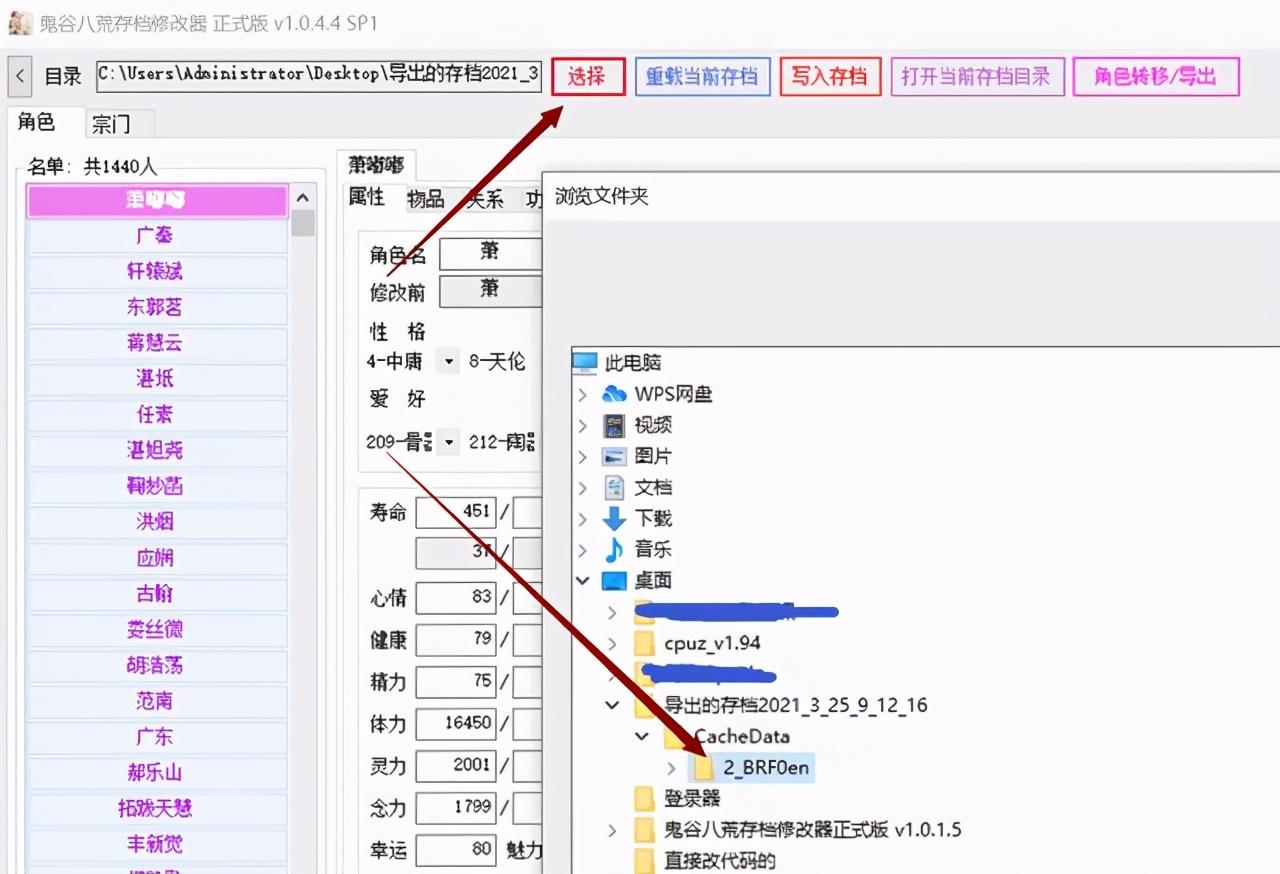Select 任素 in the character list
1280x874 pixels.
[x=157, y=414]
